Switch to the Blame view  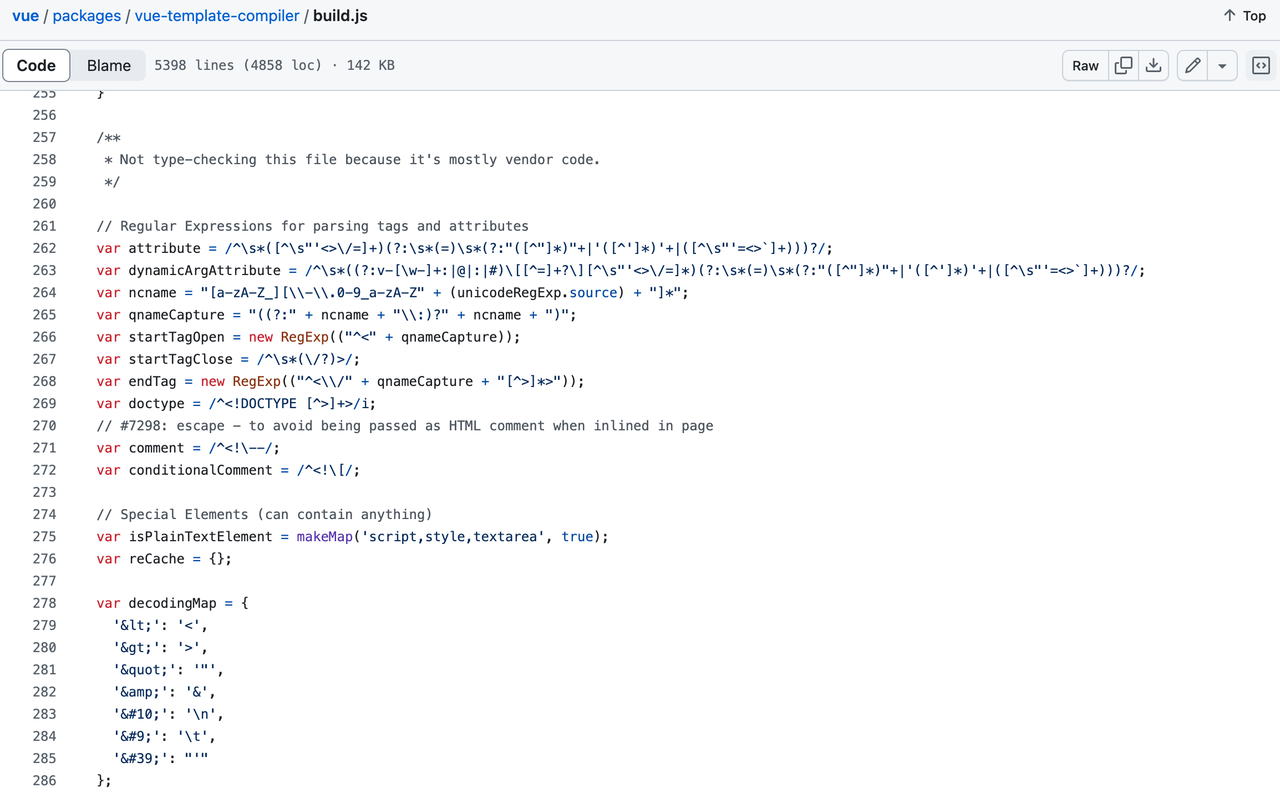[x=108, y=64]
